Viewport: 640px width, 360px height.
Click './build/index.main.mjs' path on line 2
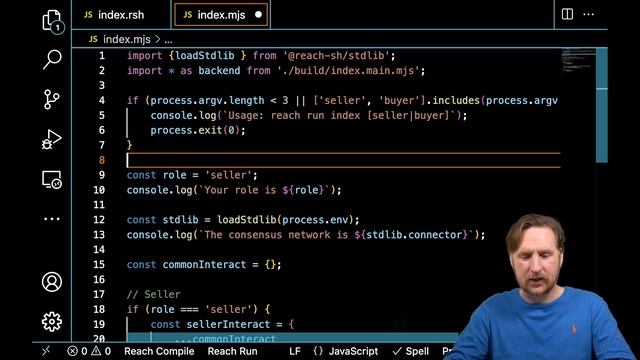pyautogui.click(x=348, y=71)
